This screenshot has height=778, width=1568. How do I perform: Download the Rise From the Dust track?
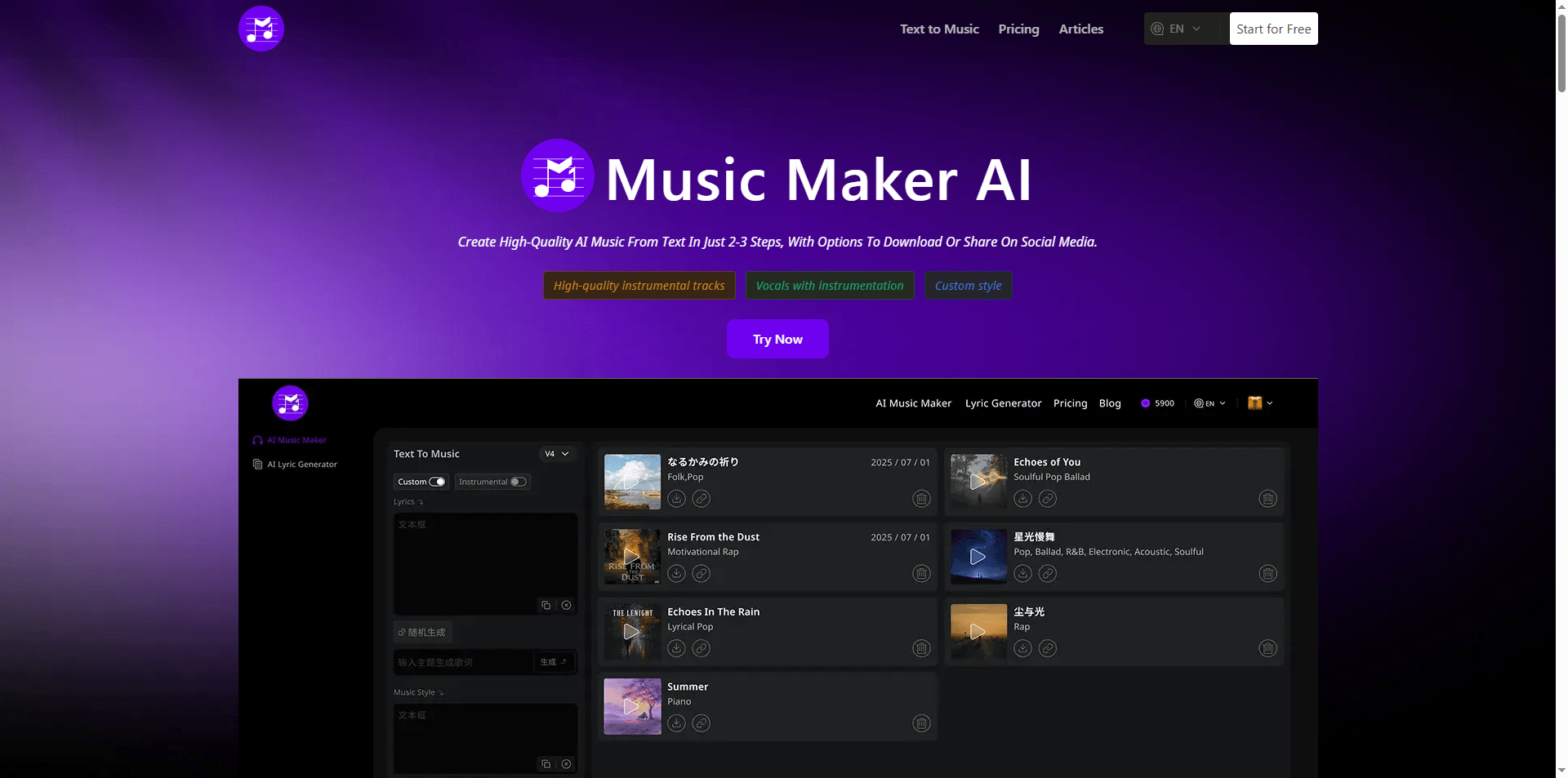[676, 574]
